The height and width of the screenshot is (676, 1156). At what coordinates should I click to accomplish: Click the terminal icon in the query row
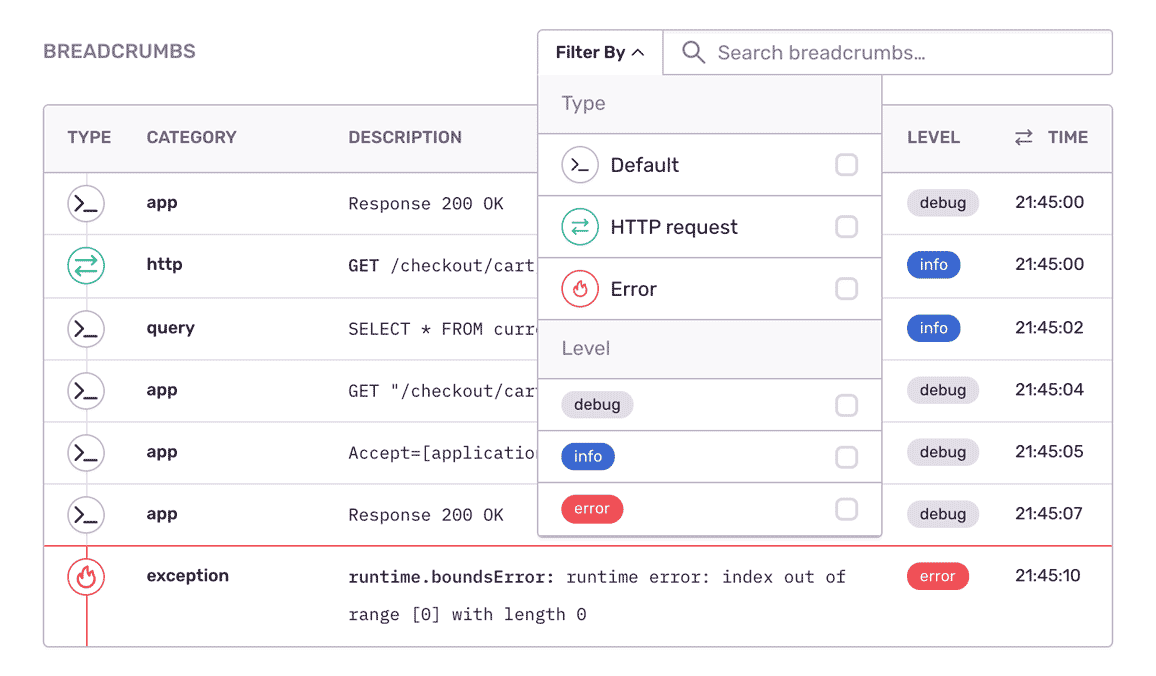(86, 328)
